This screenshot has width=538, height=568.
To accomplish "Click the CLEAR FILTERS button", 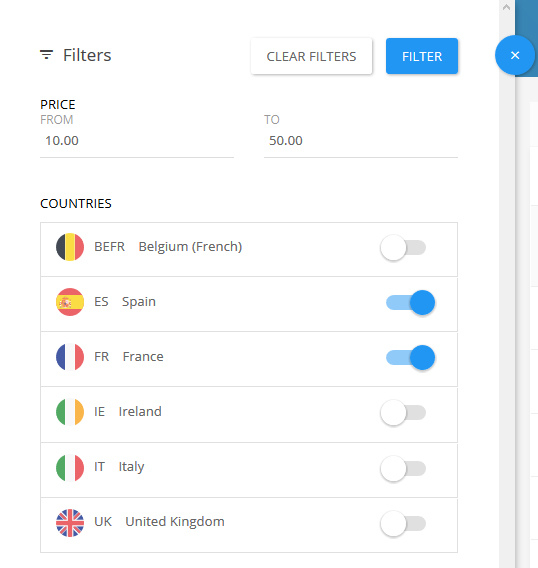I will (311, 56).
